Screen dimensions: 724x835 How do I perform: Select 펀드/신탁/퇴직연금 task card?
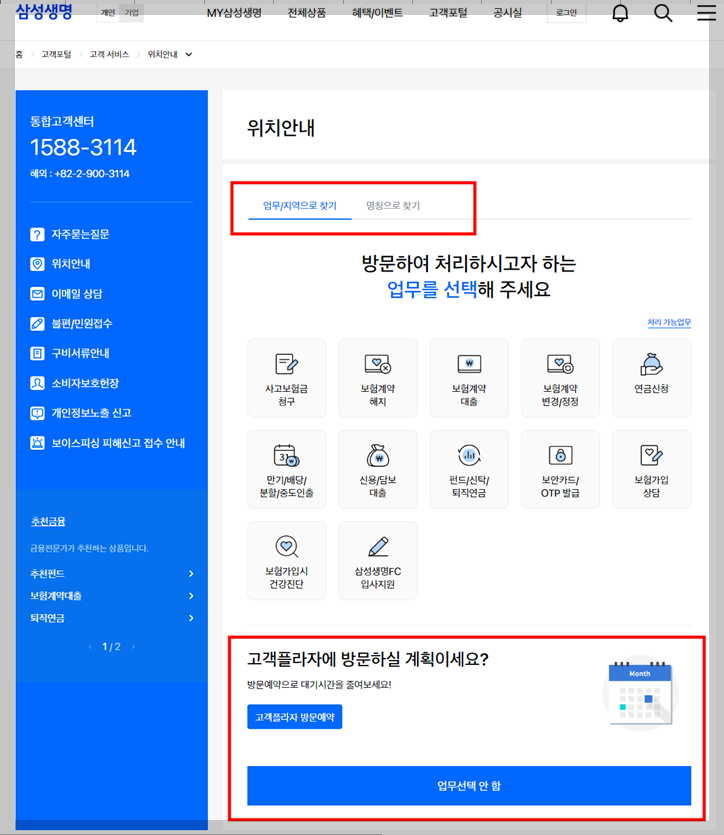click(x=469, y=470)
